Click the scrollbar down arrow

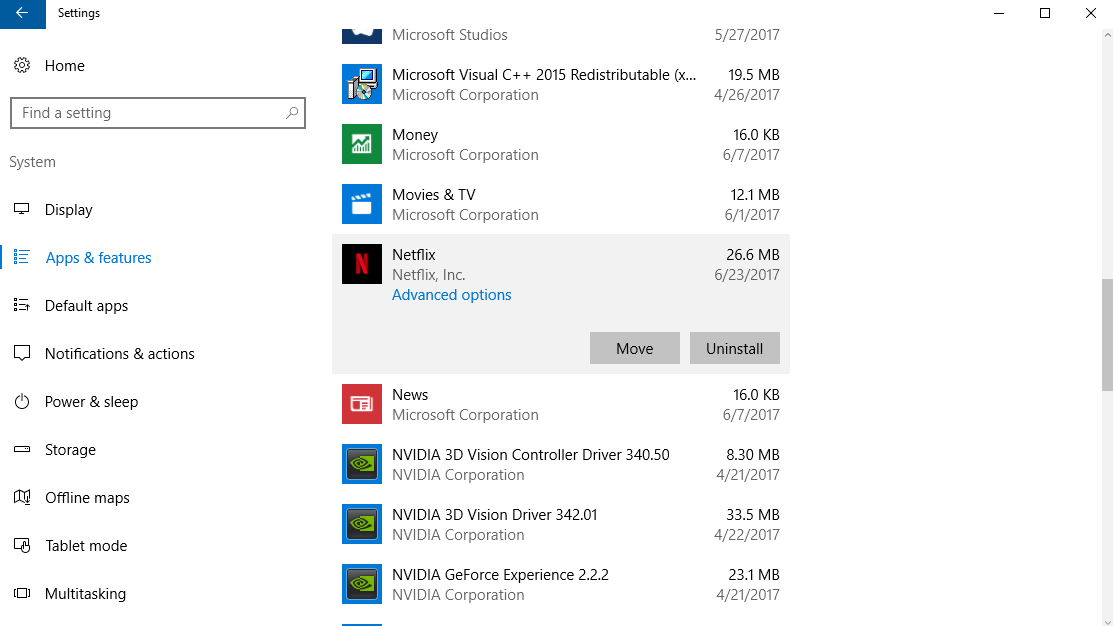[1107, 622]
